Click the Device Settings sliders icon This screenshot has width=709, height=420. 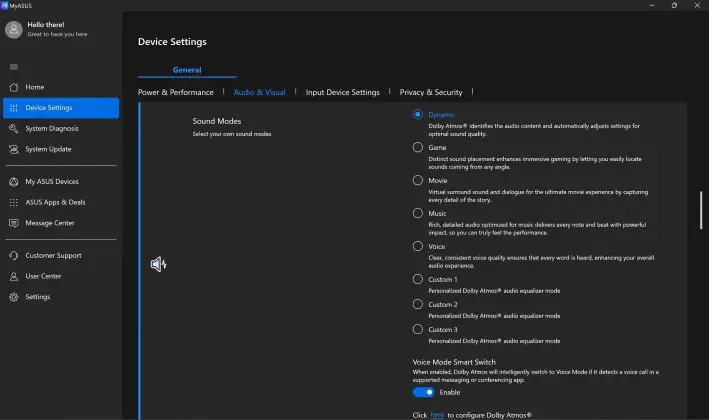14,108
